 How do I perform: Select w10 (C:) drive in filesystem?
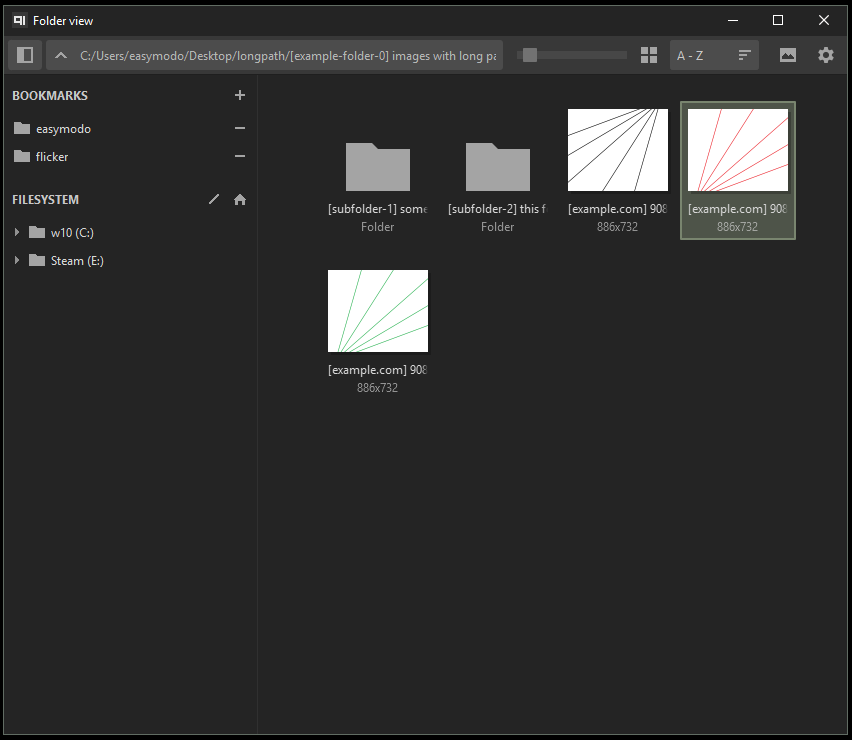coord(61,233)
